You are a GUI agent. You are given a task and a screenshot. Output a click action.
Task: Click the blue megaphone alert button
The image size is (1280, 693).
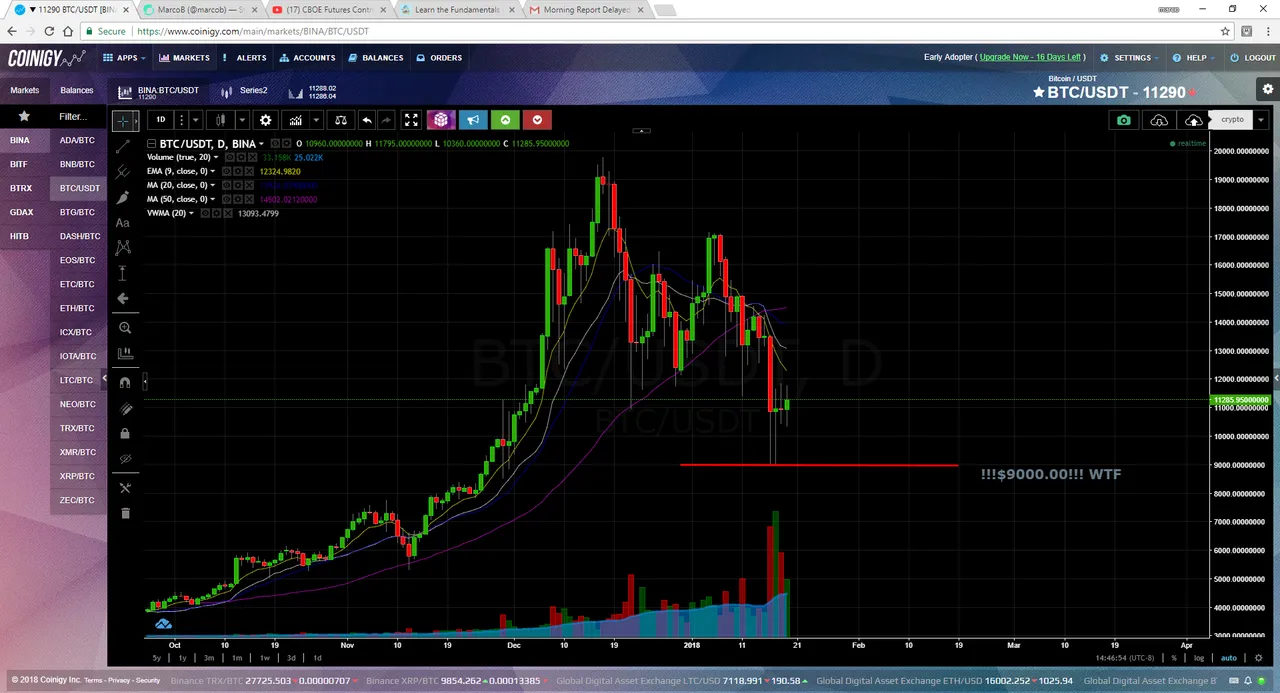473,120
